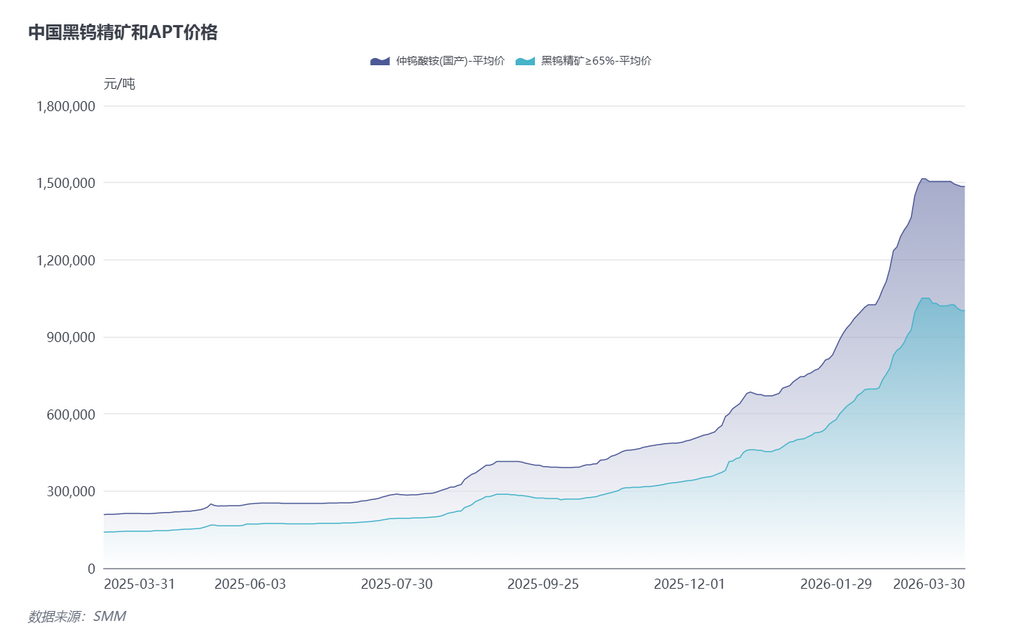Viewport: 1024px width, 643px height.
Task: Select the 600,000 y-axis label
Action: pos(71,414)
